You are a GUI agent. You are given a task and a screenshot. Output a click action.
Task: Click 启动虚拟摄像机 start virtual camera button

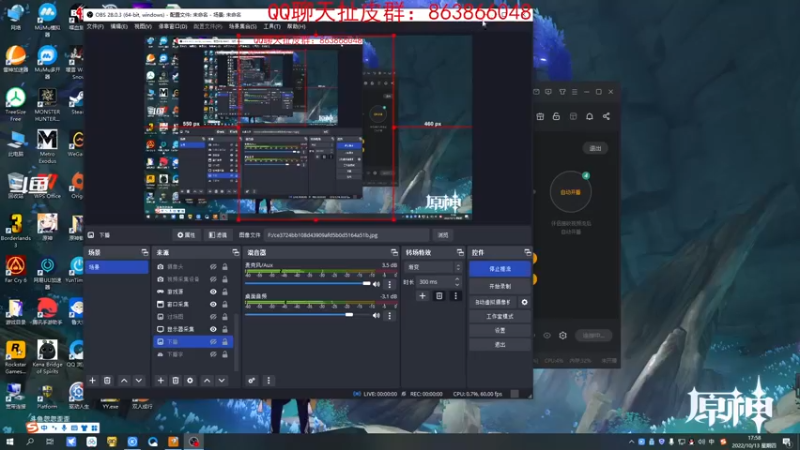tap(493, 302)
